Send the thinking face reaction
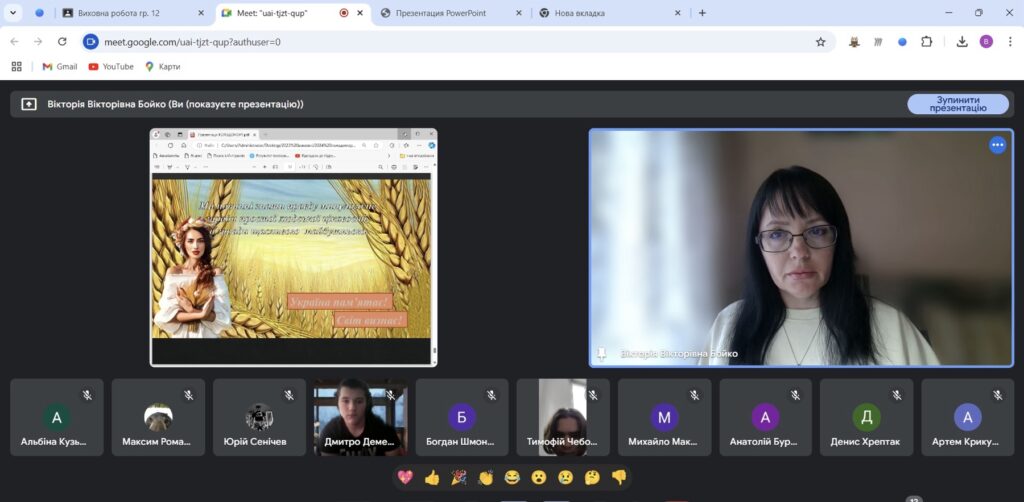Viewport: 1024px width, 502px height. tap(592, 477)
